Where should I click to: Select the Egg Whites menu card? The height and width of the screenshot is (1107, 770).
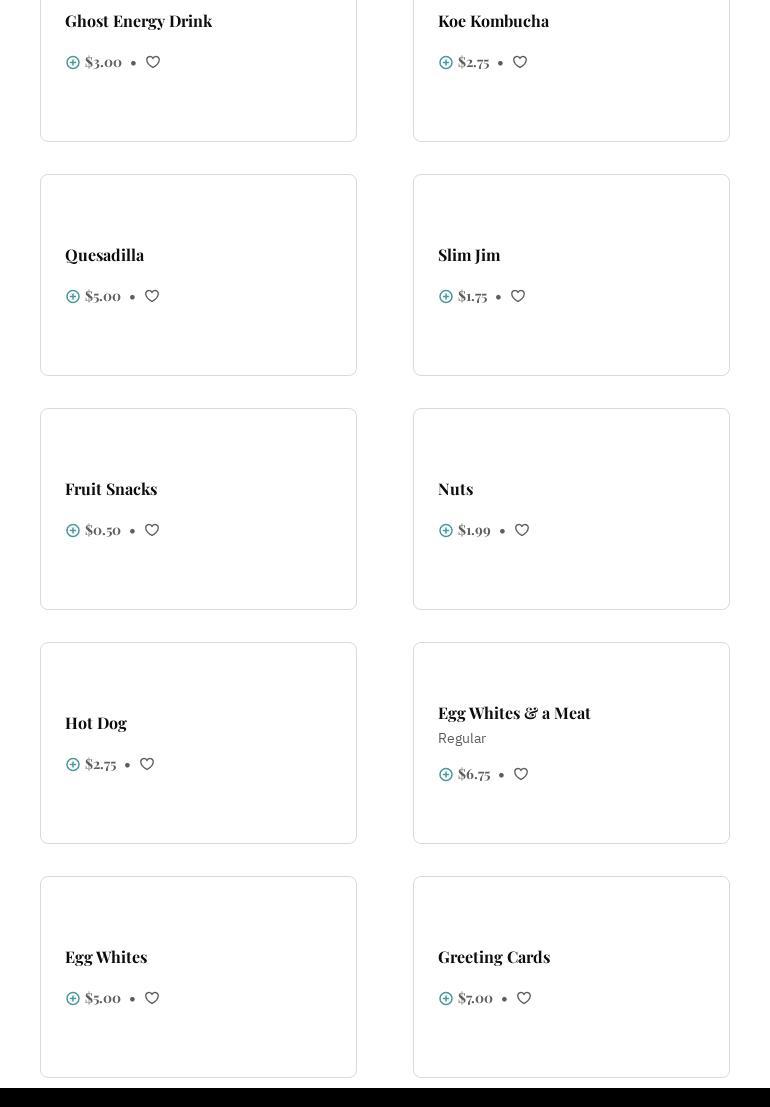198,976
